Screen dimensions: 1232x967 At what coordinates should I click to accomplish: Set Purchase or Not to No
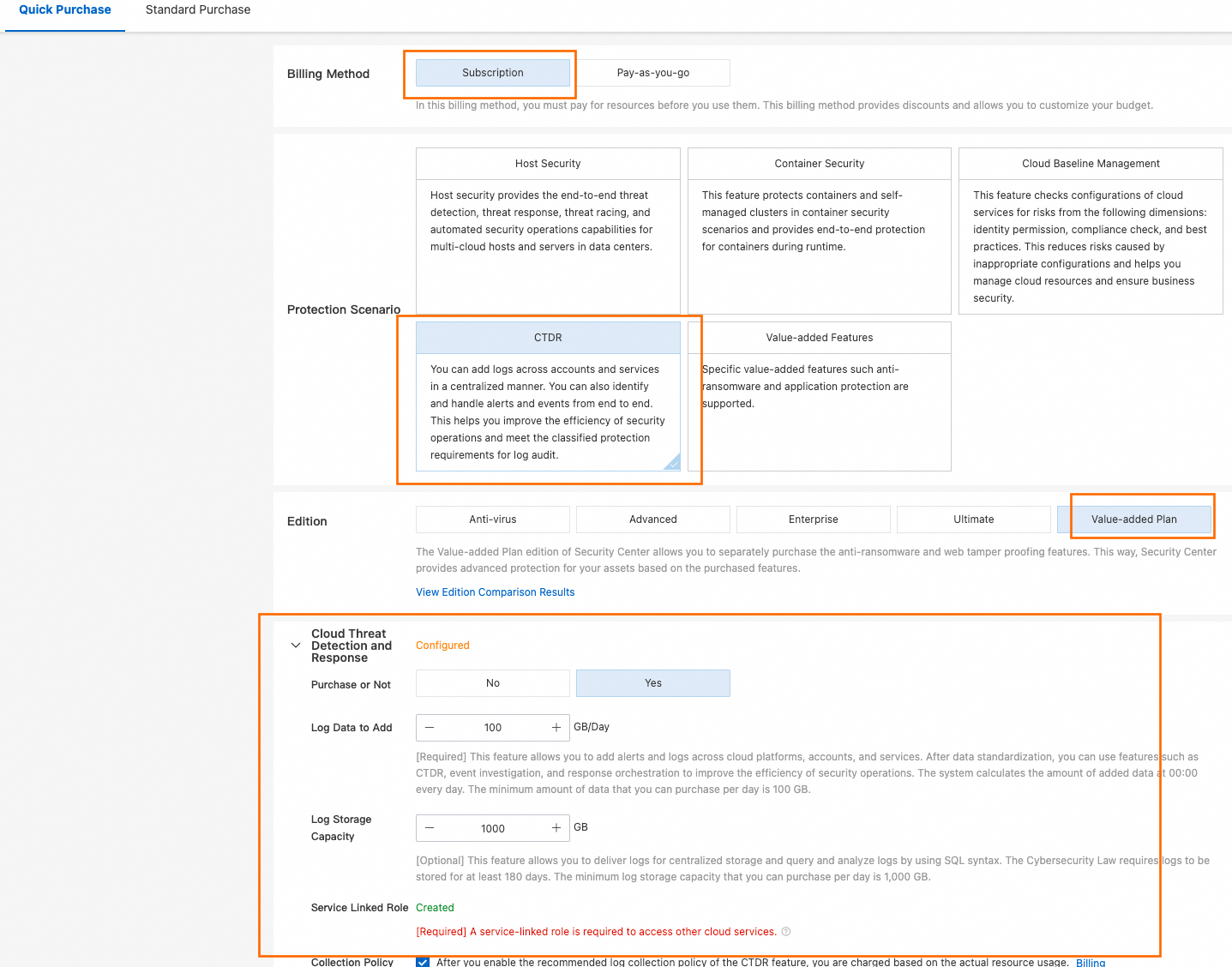[x=493, y=683]
